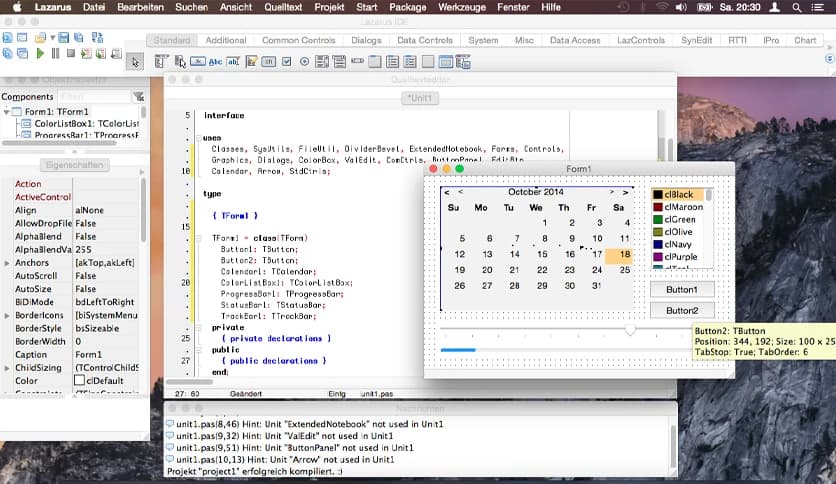Screen dimensions: 836x484
Task: Pick the selection arrow pointer tool
Action: coord(136,62)
